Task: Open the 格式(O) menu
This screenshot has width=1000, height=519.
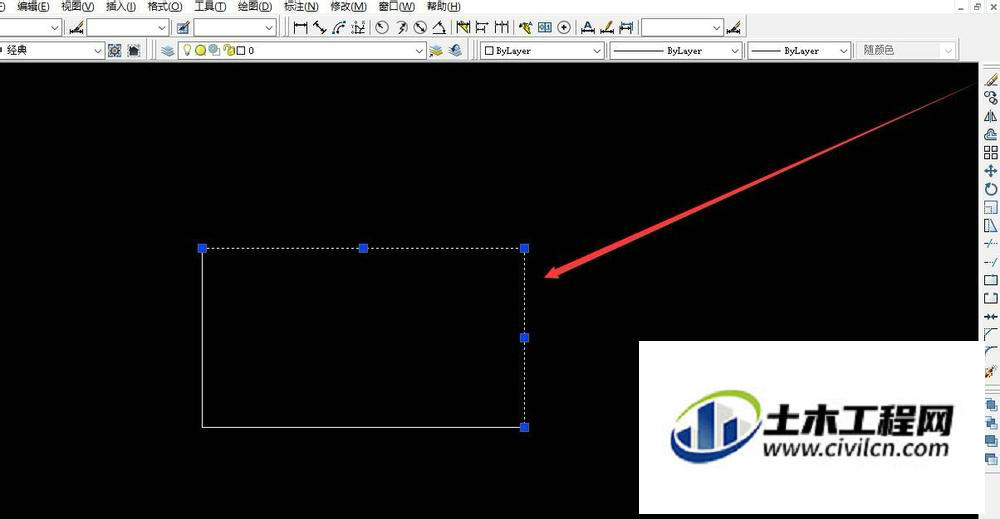Action: click(x=165, y=6)
